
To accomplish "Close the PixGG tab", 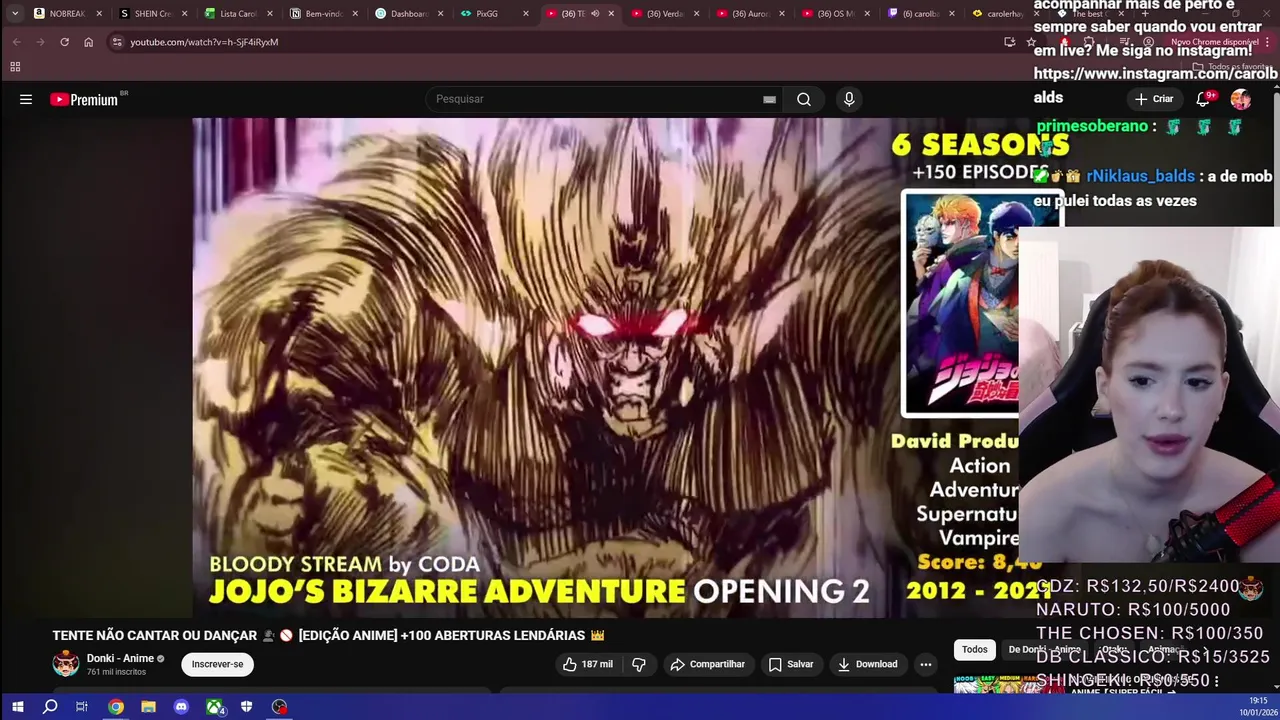I will tap(526, 14).
